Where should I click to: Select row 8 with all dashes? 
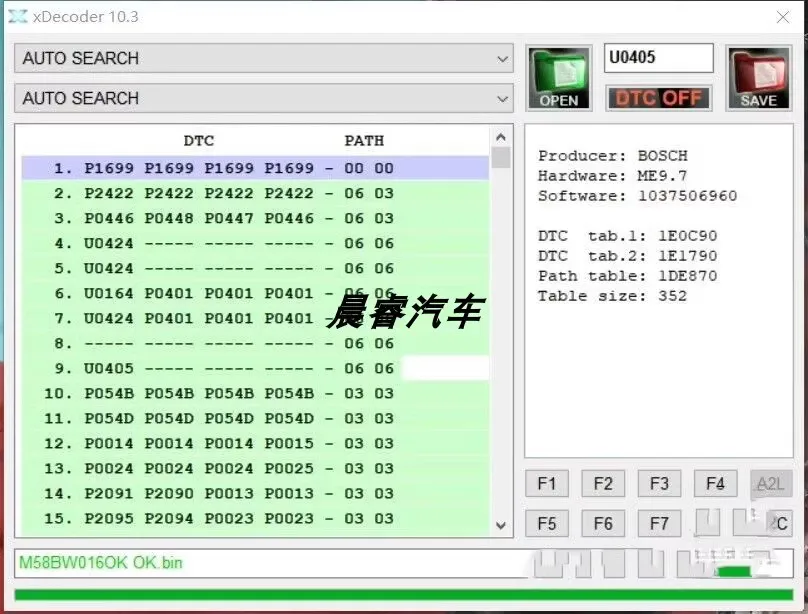(255, 344)
